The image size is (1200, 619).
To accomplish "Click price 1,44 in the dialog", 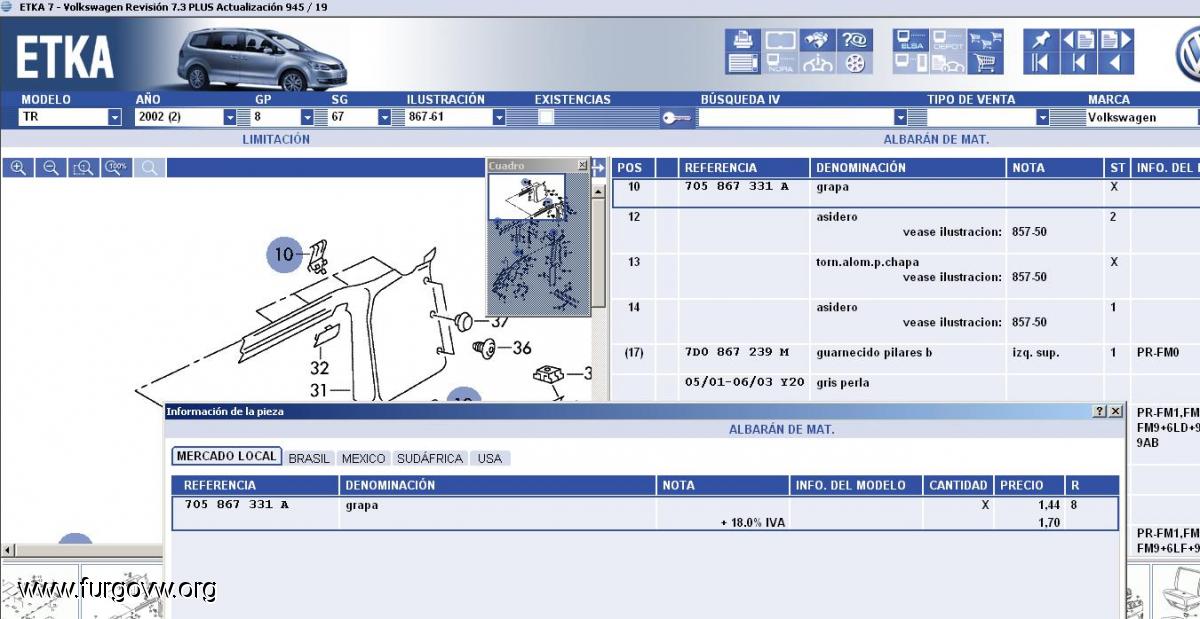I will coord(1049,505).
